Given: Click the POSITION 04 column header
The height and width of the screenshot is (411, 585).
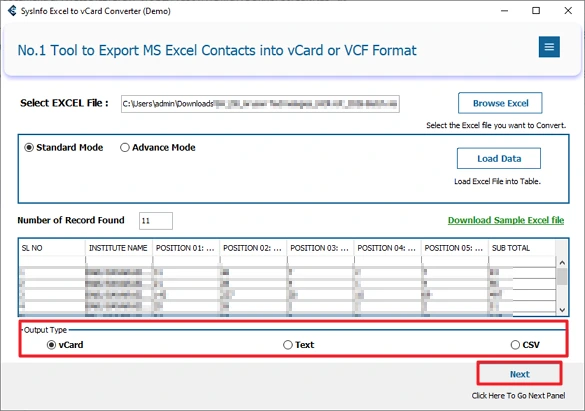Looking at the screenshot, I should click(x=387, y=248).
